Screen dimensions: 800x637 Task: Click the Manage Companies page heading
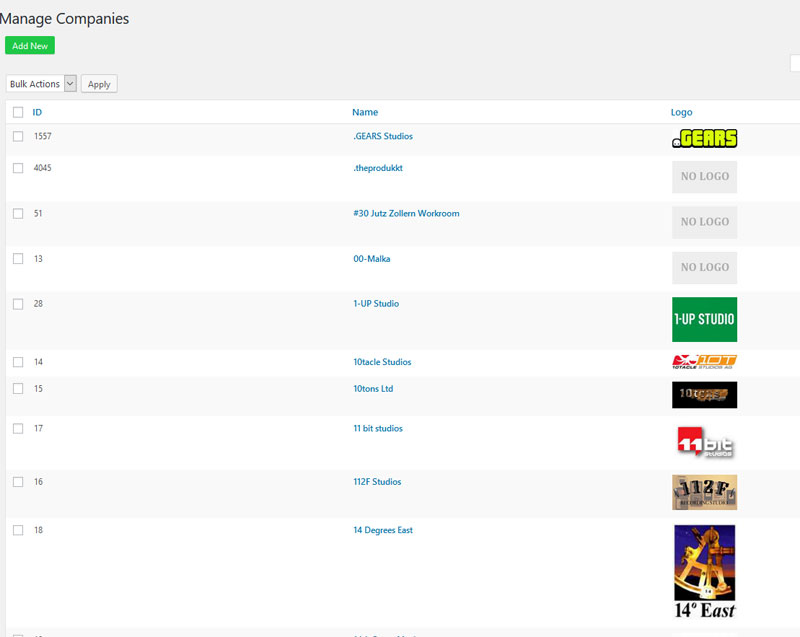coord(64,19)
